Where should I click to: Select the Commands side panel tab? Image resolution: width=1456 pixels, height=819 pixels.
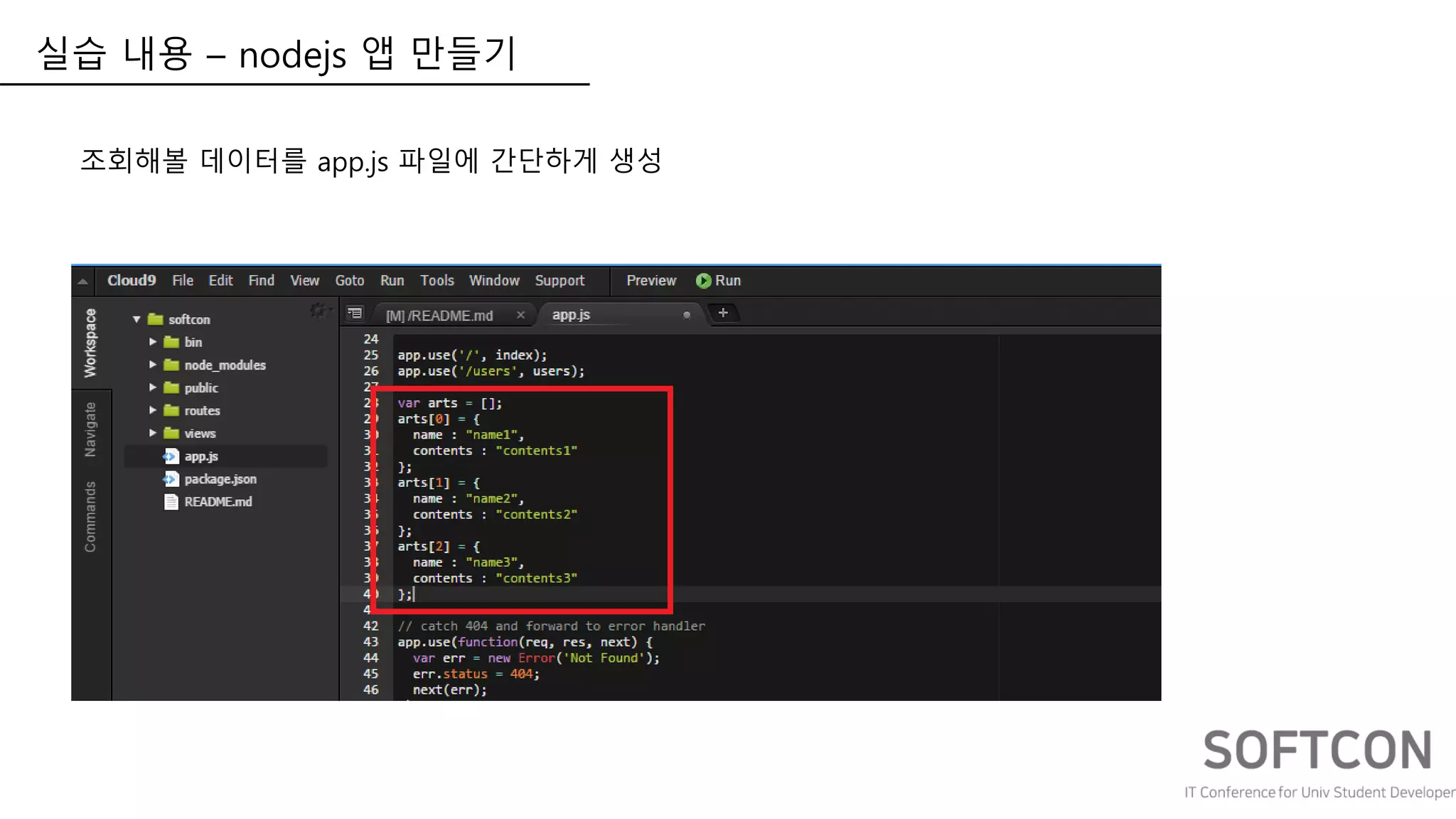[90, 517]
